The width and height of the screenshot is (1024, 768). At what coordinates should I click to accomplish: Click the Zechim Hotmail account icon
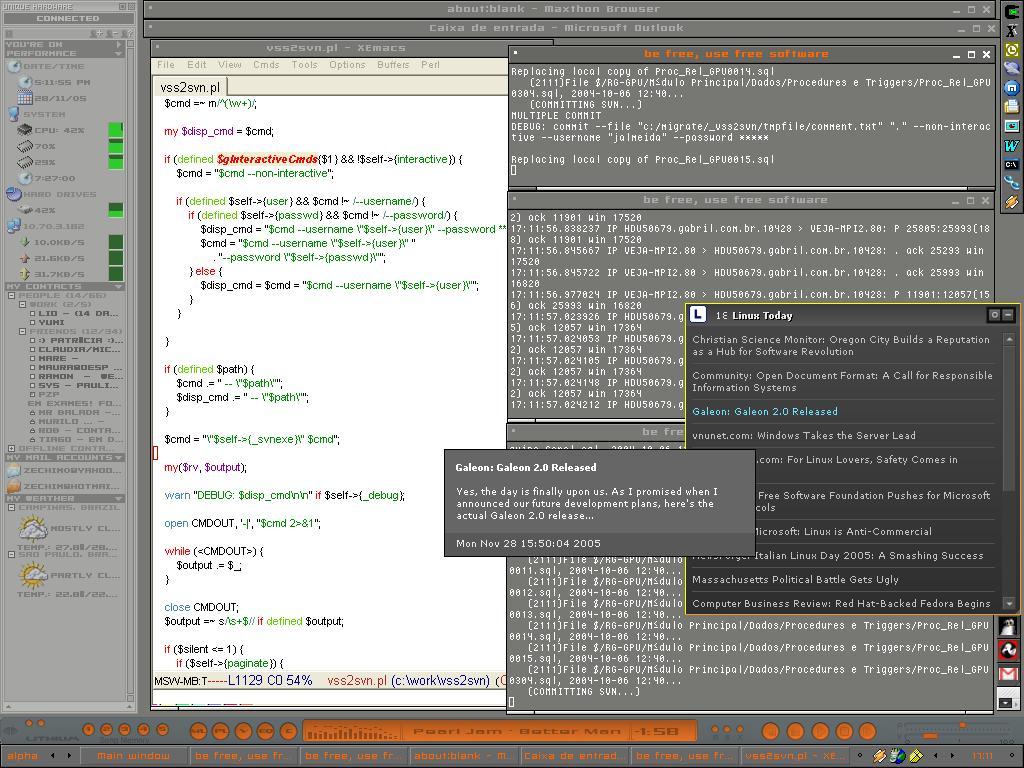pos(14,487)
